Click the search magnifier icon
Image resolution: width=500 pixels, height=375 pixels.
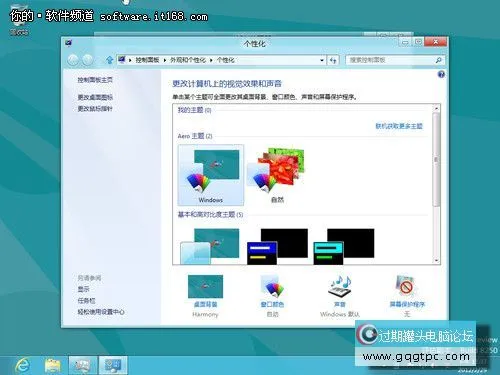click(438, 60)
